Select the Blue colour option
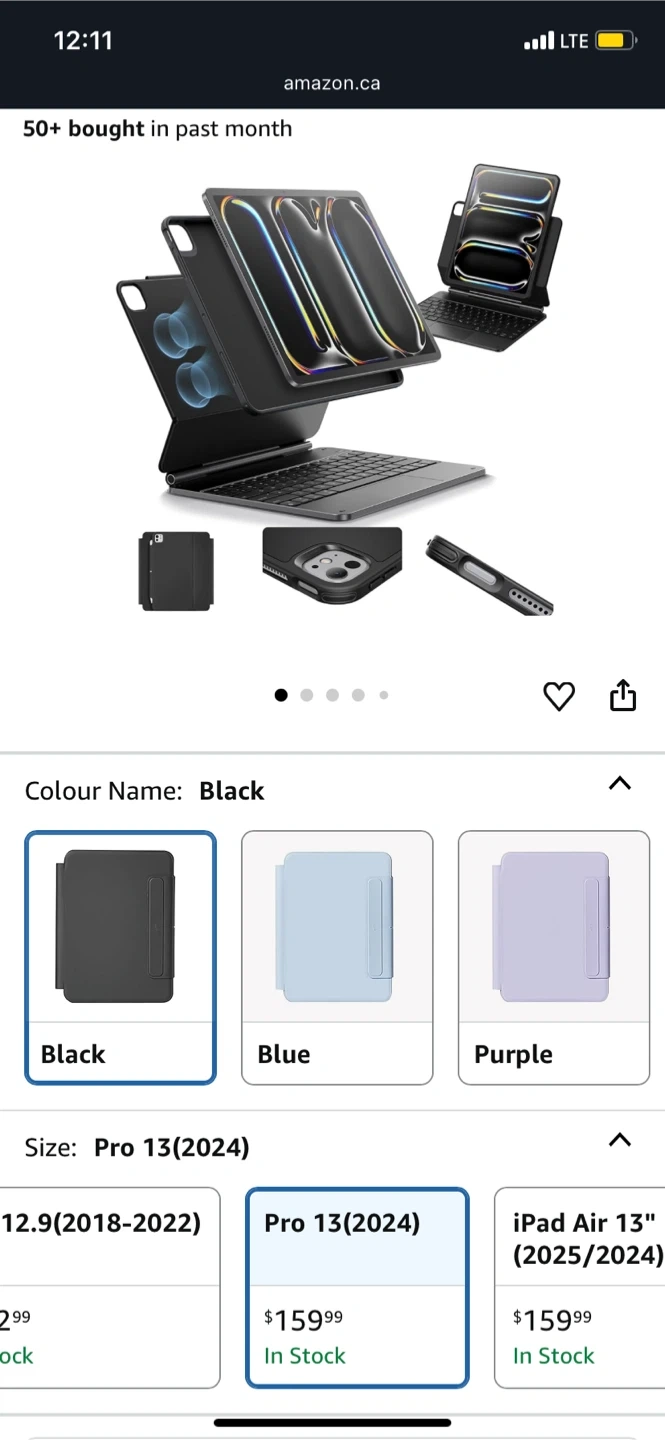Screen dimensions: 665x1440 (337, 958)
